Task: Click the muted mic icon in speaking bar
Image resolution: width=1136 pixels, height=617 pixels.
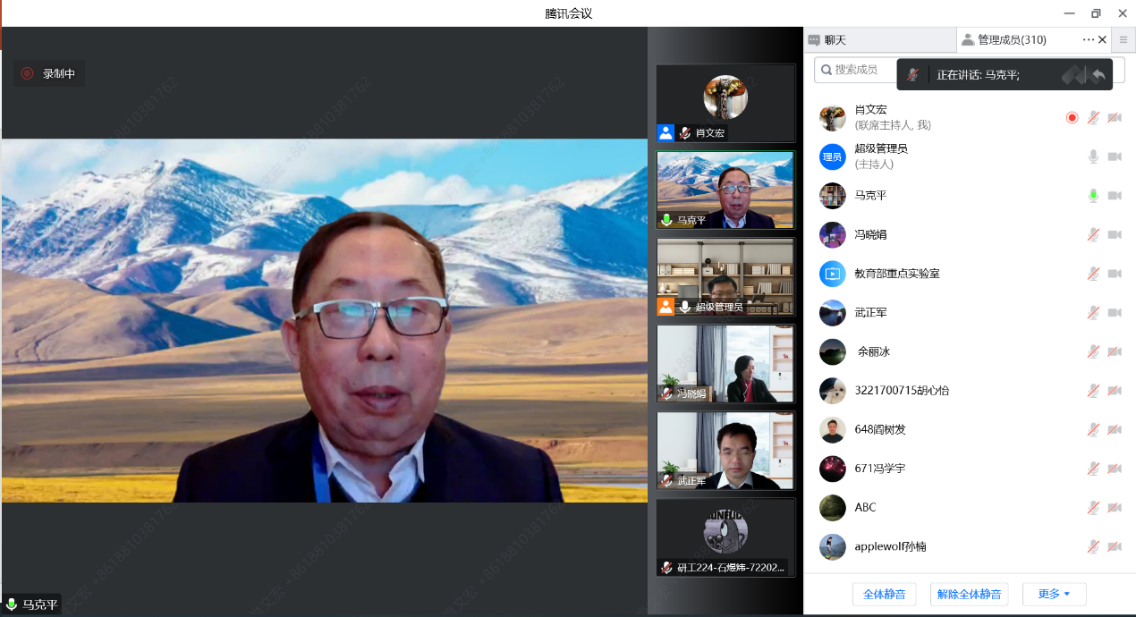Action: point(912,75)
